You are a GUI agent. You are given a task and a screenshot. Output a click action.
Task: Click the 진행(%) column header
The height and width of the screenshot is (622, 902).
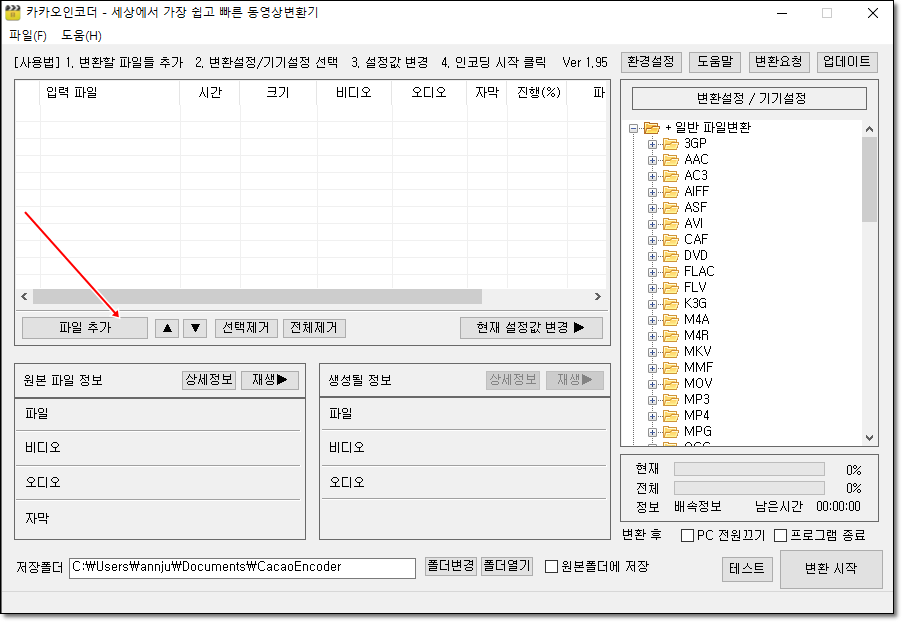click(538, 93)
